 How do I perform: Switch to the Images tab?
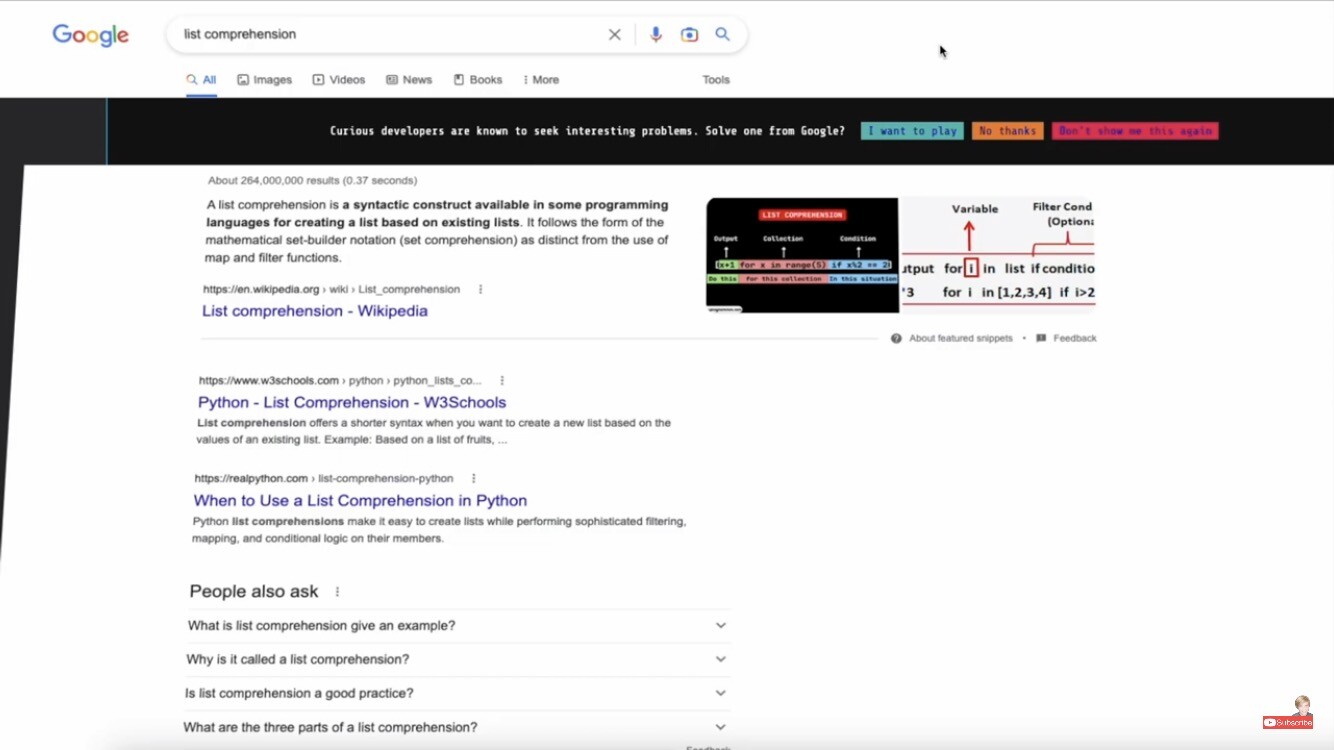[x=264, y=80]
